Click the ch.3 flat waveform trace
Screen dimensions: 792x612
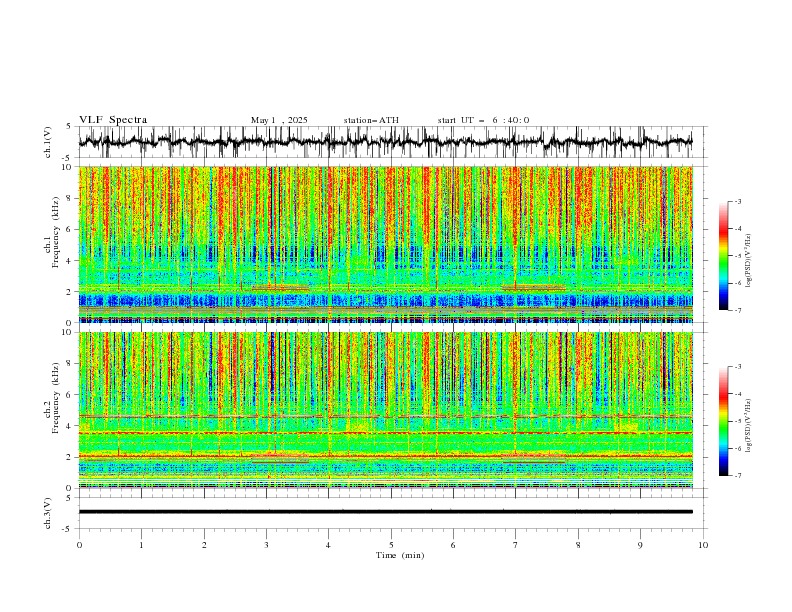(x=386, y=512)
